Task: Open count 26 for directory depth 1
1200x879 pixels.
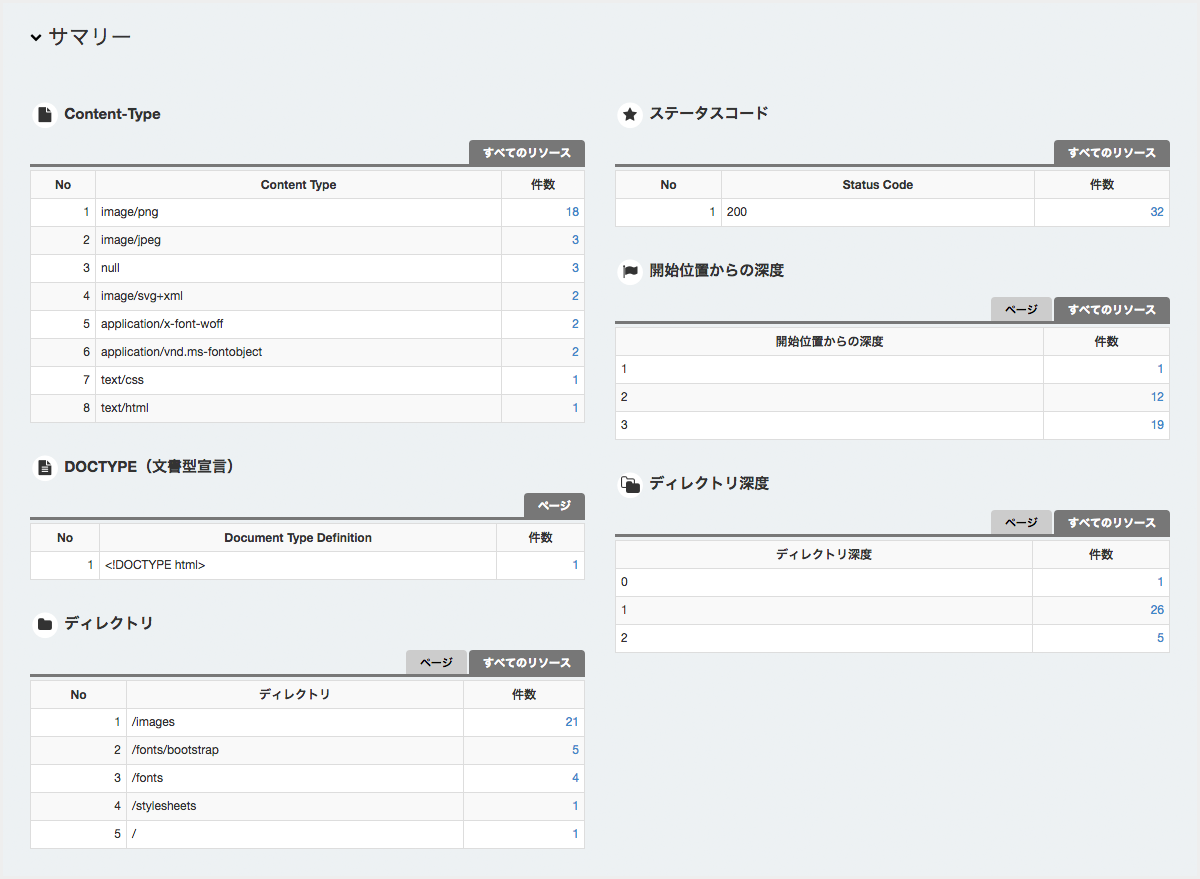Action: (x=1157, y=610)
